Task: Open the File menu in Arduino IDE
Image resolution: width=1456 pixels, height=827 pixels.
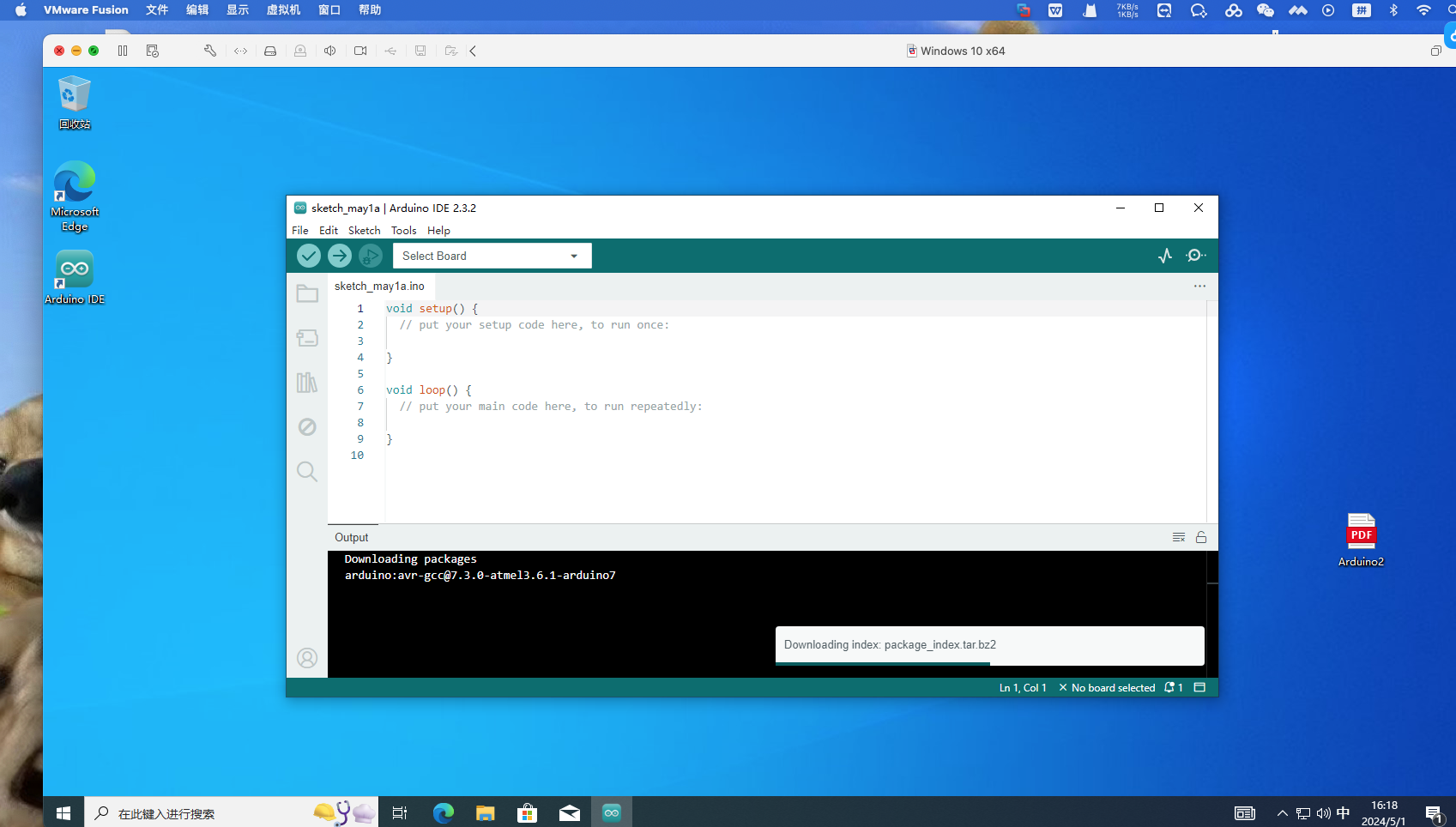Action: coord(300,231)
